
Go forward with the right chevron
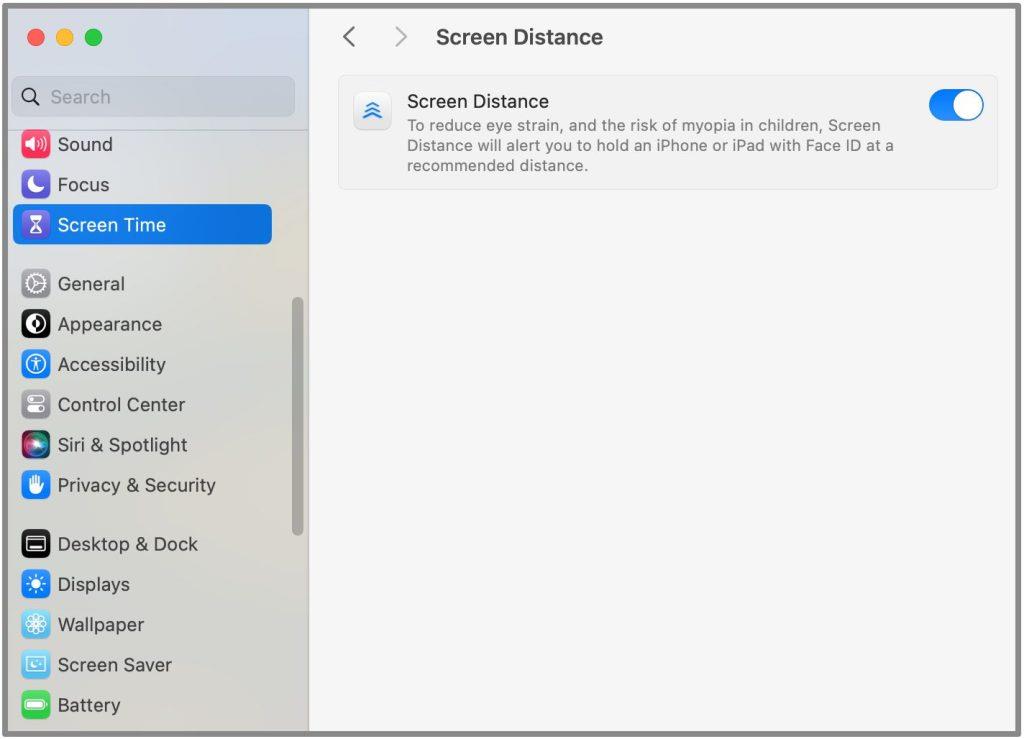point(400,37)
